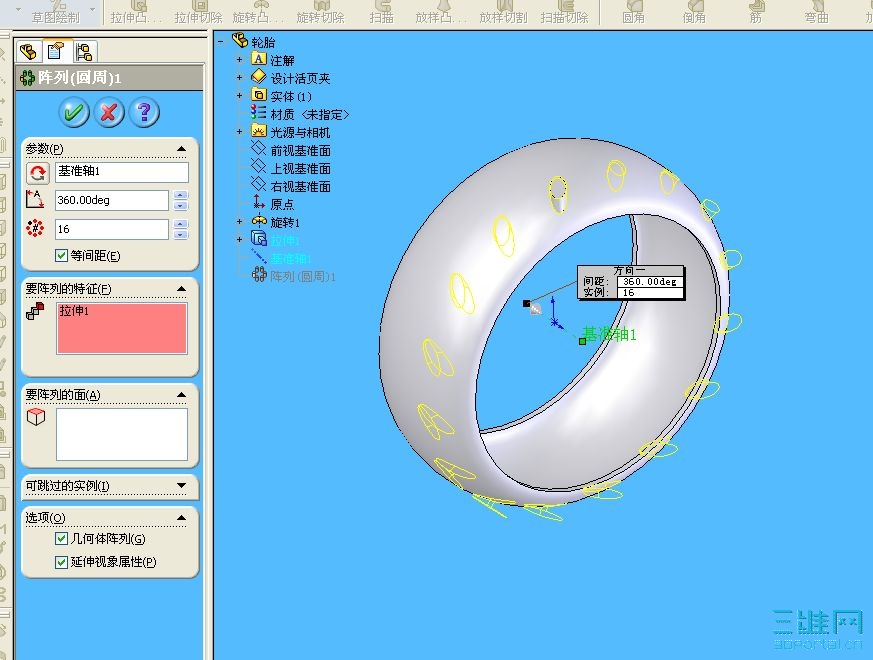Image resolution: width=873 pixels, height=660 pixels.
Task: Click the instance count icon beside 16
Action: tap(35, 228)
